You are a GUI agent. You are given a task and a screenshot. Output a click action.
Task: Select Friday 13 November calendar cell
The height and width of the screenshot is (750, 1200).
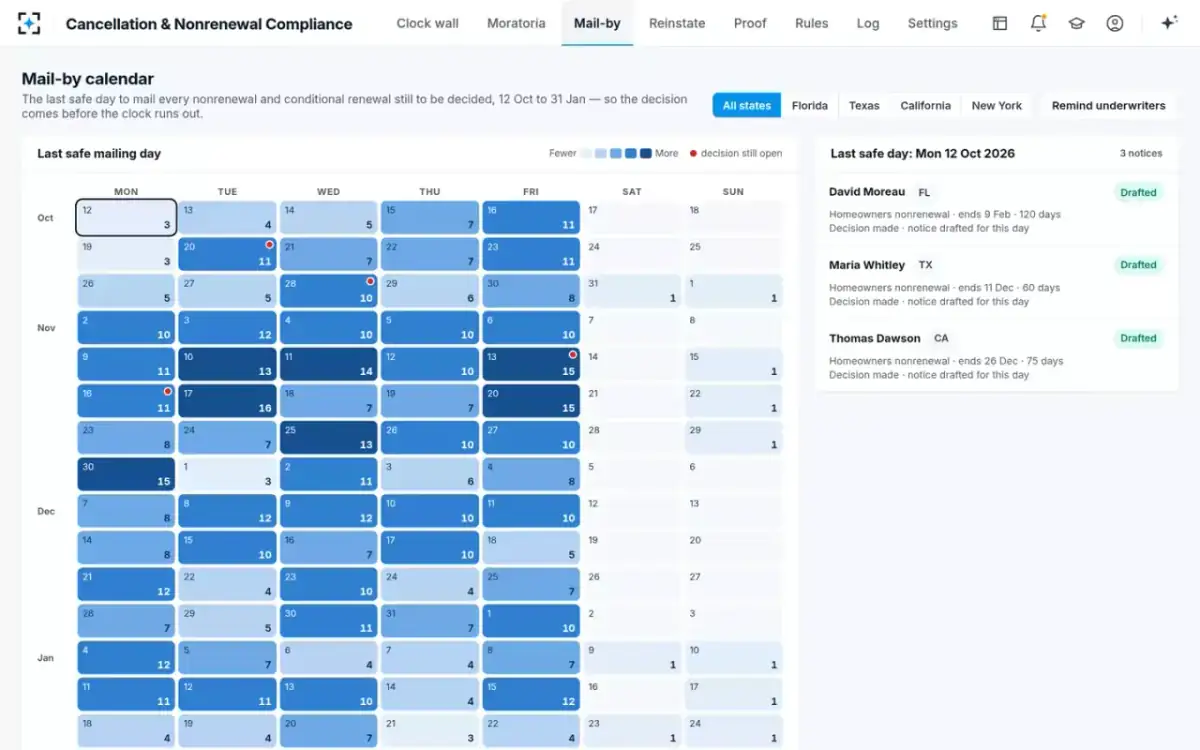click(531, 364)
